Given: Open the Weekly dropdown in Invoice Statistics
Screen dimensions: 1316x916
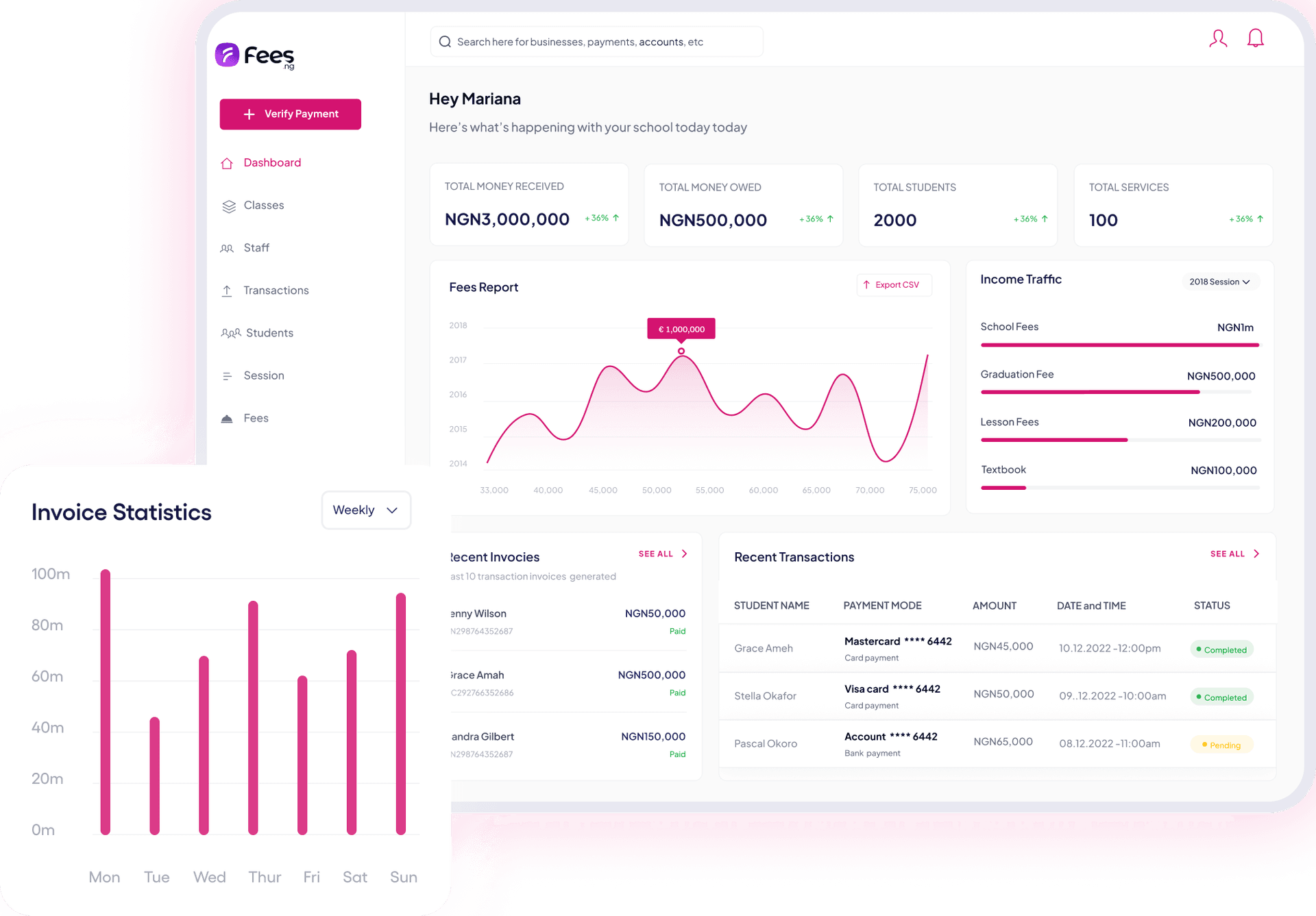Looking at the screenshot, I should click(x=366, y=510).
